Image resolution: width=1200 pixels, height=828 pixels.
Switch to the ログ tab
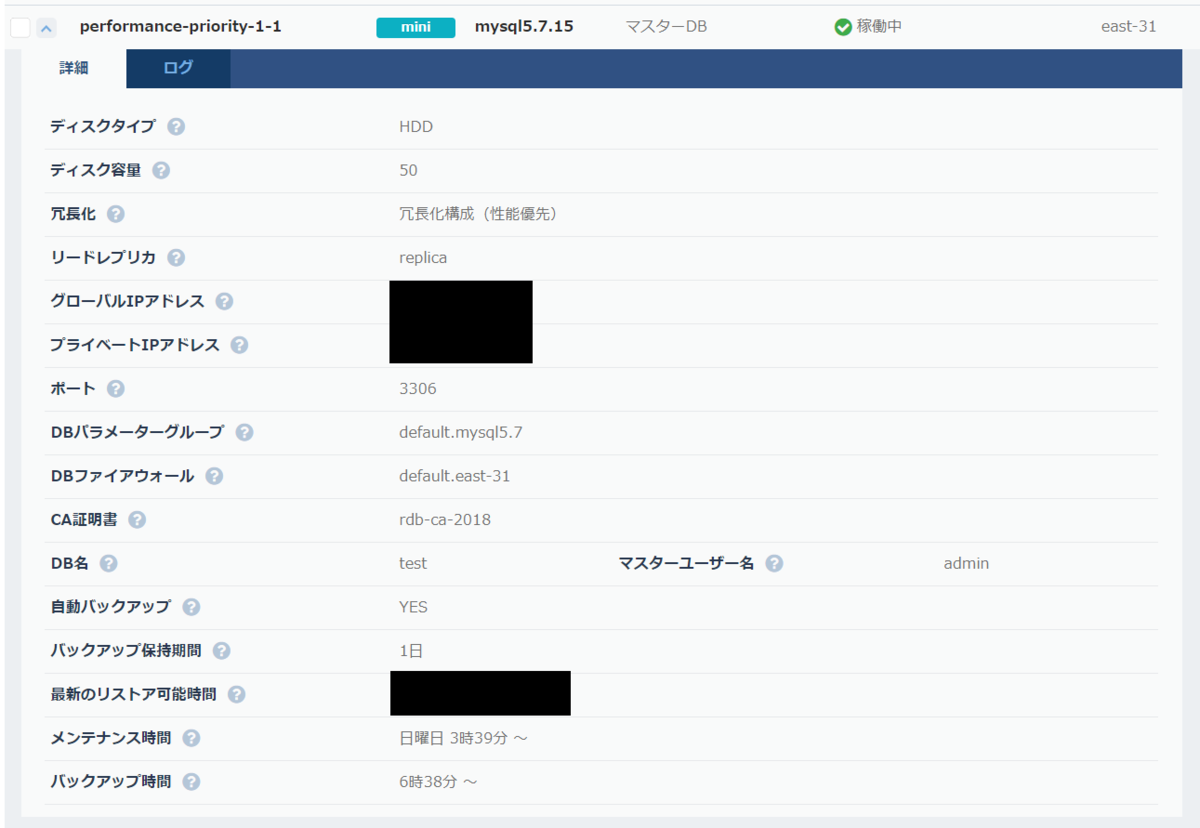(178, 69)
